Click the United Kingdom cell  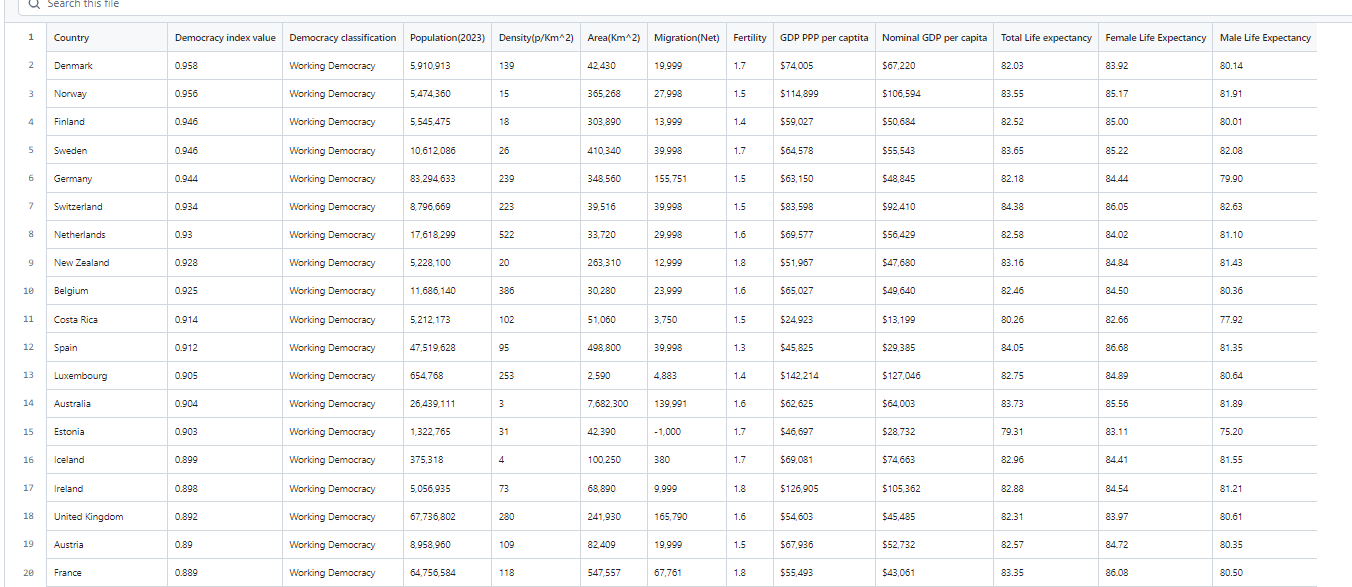click(89, 517)
